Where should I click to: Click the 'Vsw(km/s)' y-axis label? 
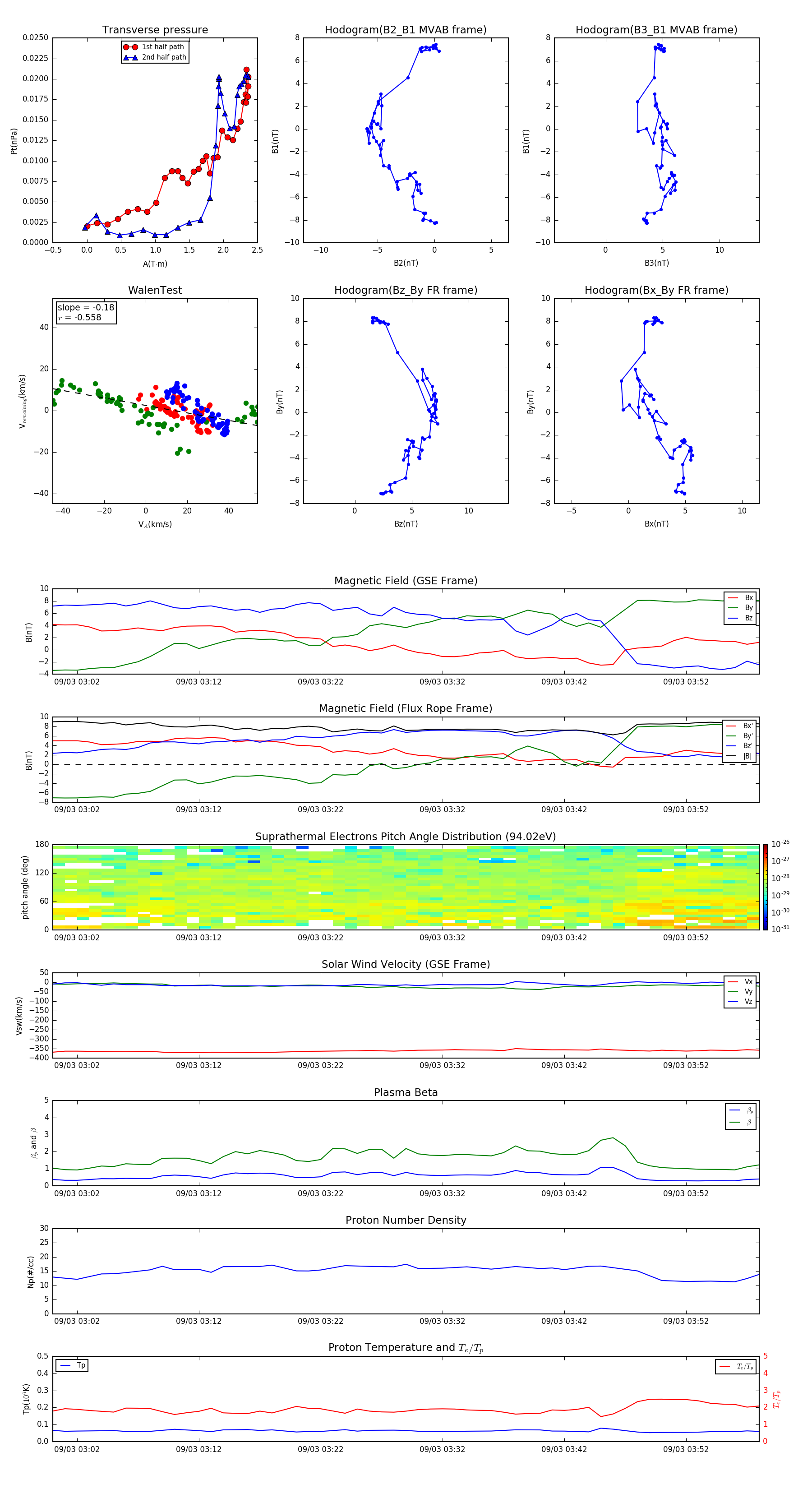pyautogui.click(x=19, y=1016)
